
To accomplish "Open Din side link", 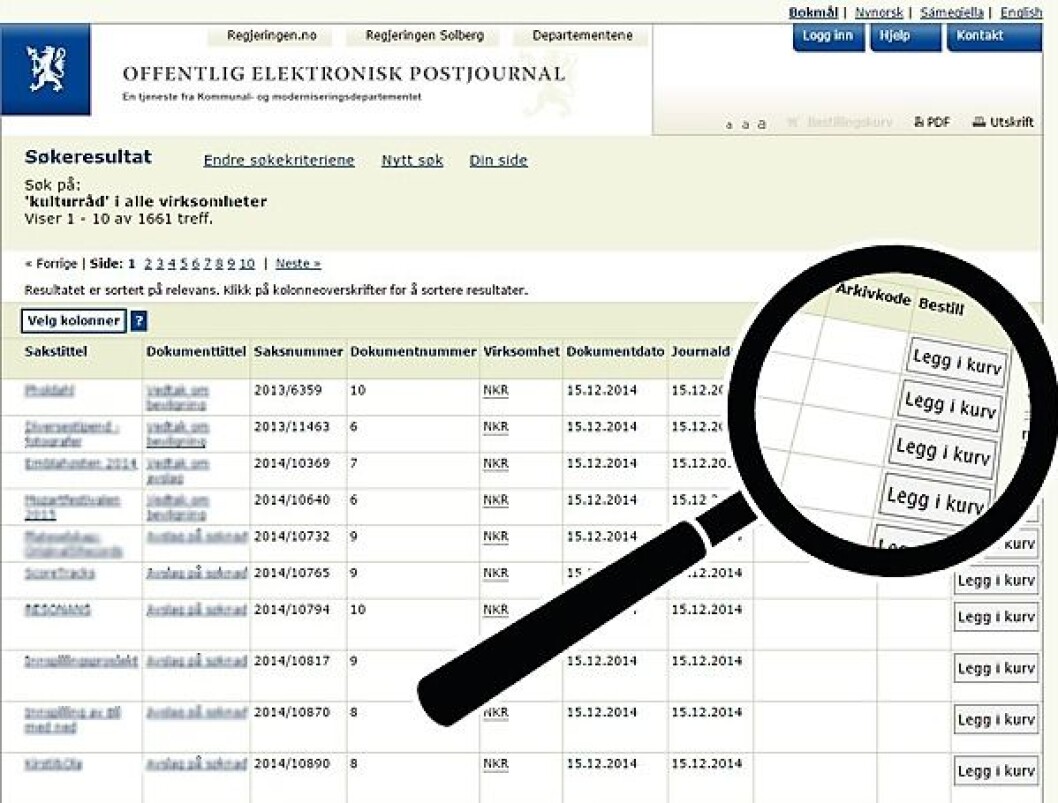I will pyautogui.click(x=499, y=161).
